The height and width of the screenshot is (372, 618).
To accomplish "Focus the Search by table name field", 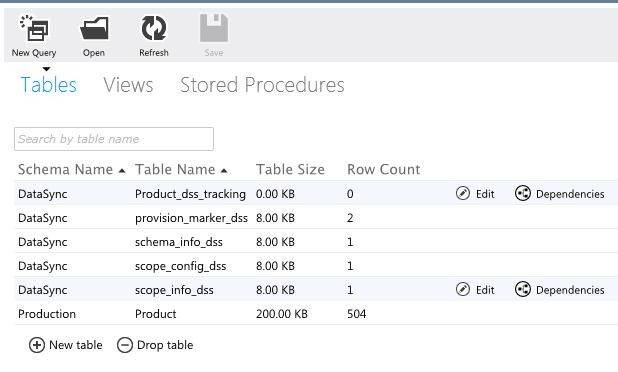I will click(114, 139).
